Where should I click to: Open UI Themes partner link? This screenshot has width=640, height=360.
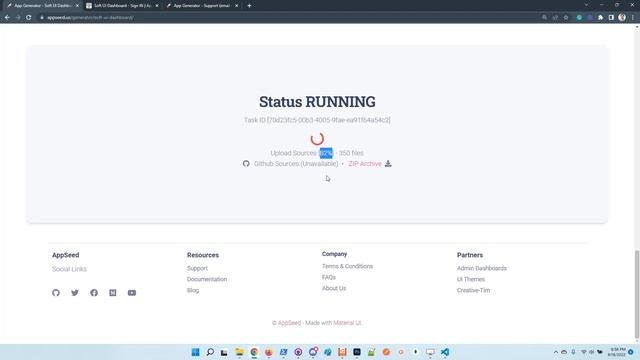click(471, 279)
